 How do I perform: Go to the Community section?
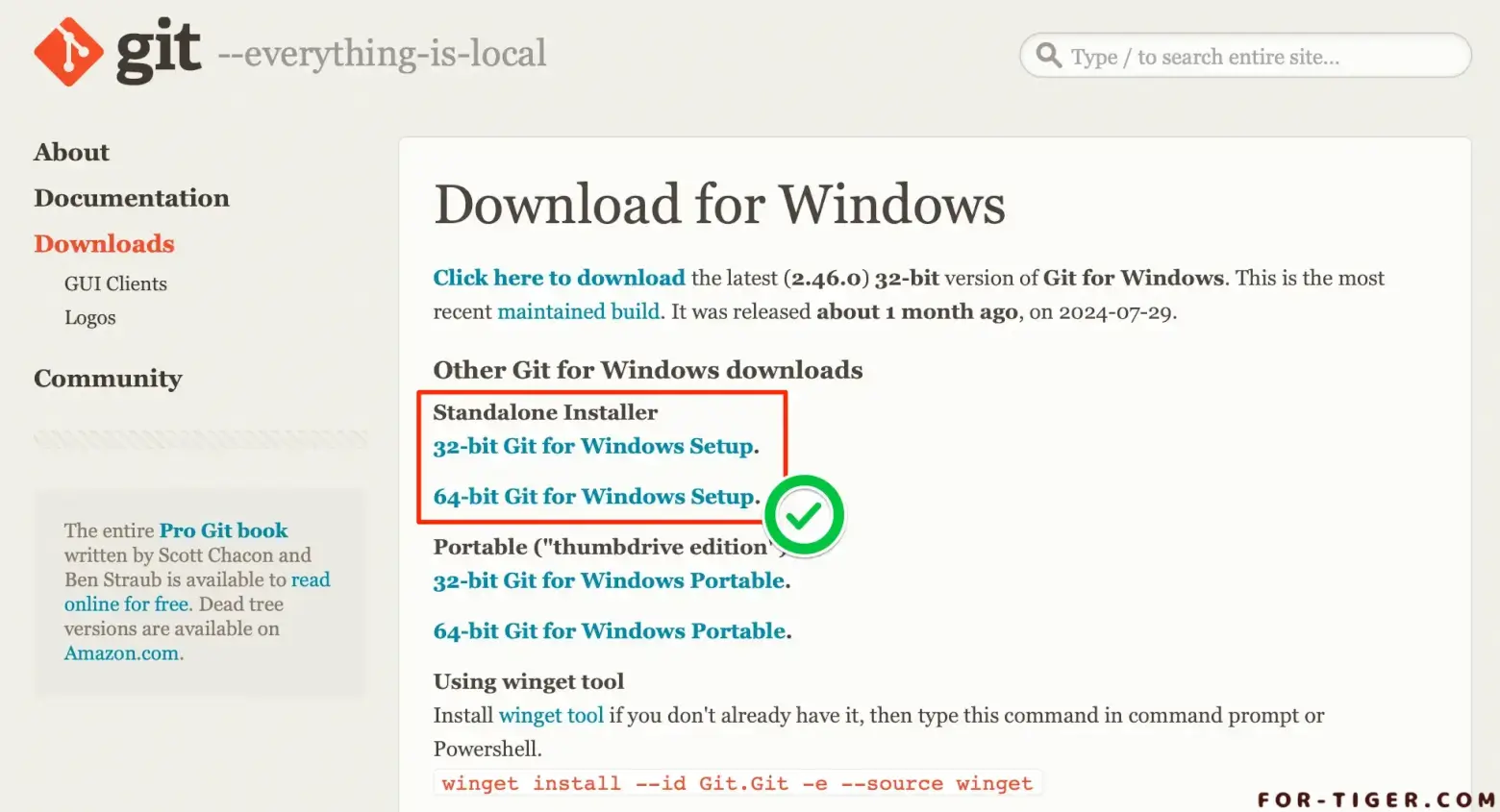point(108,379)
